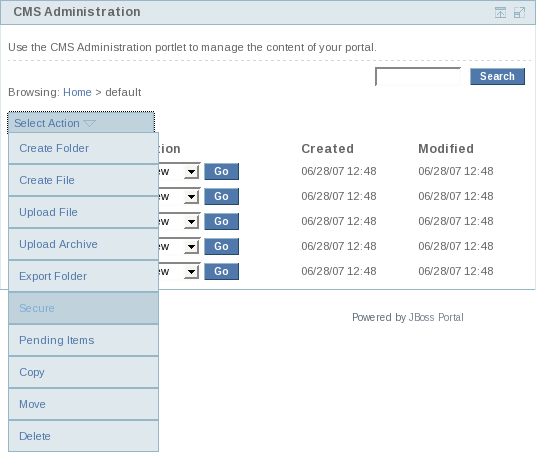
Task: Open Pending Items from the menu
Action: pos(83,340)
